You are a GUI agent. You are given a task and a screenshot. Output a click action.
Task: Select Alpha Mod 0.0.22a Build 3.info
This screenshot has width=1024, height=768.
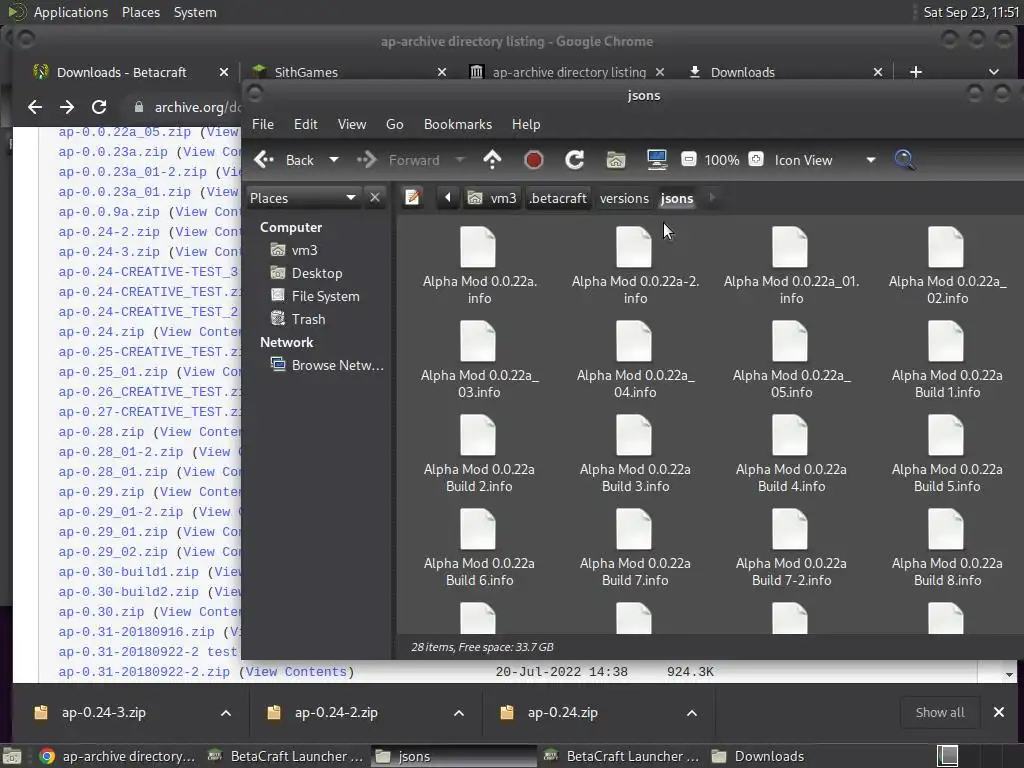635,454
